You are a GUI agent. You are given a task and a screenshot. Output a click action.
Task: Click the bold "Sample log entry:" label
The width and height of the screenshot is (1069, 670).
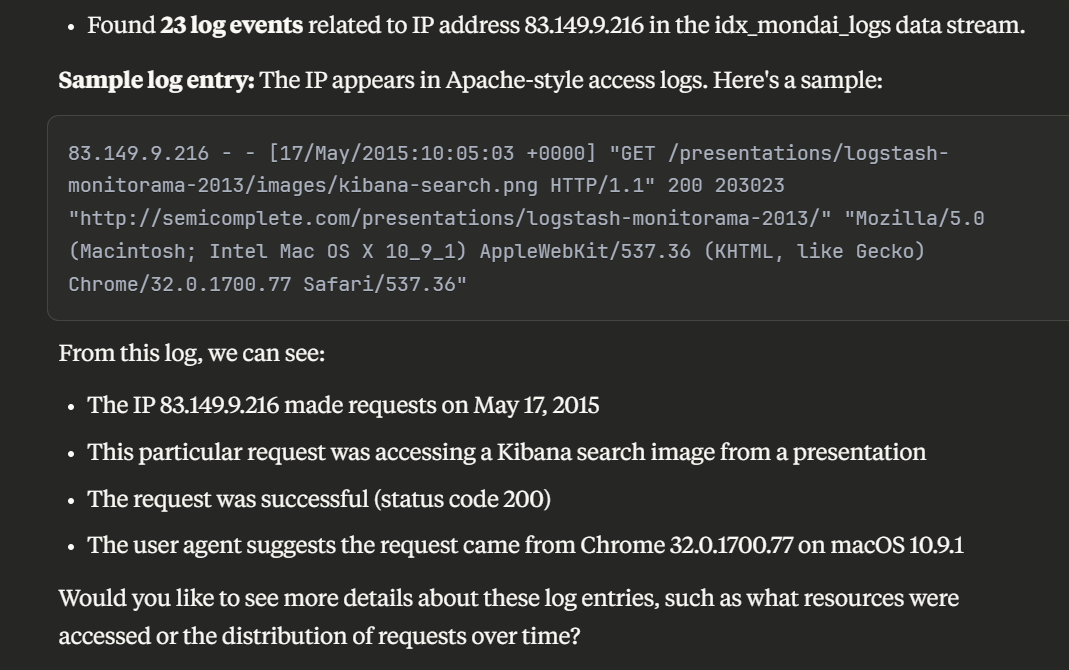click(x=157, y=80)
